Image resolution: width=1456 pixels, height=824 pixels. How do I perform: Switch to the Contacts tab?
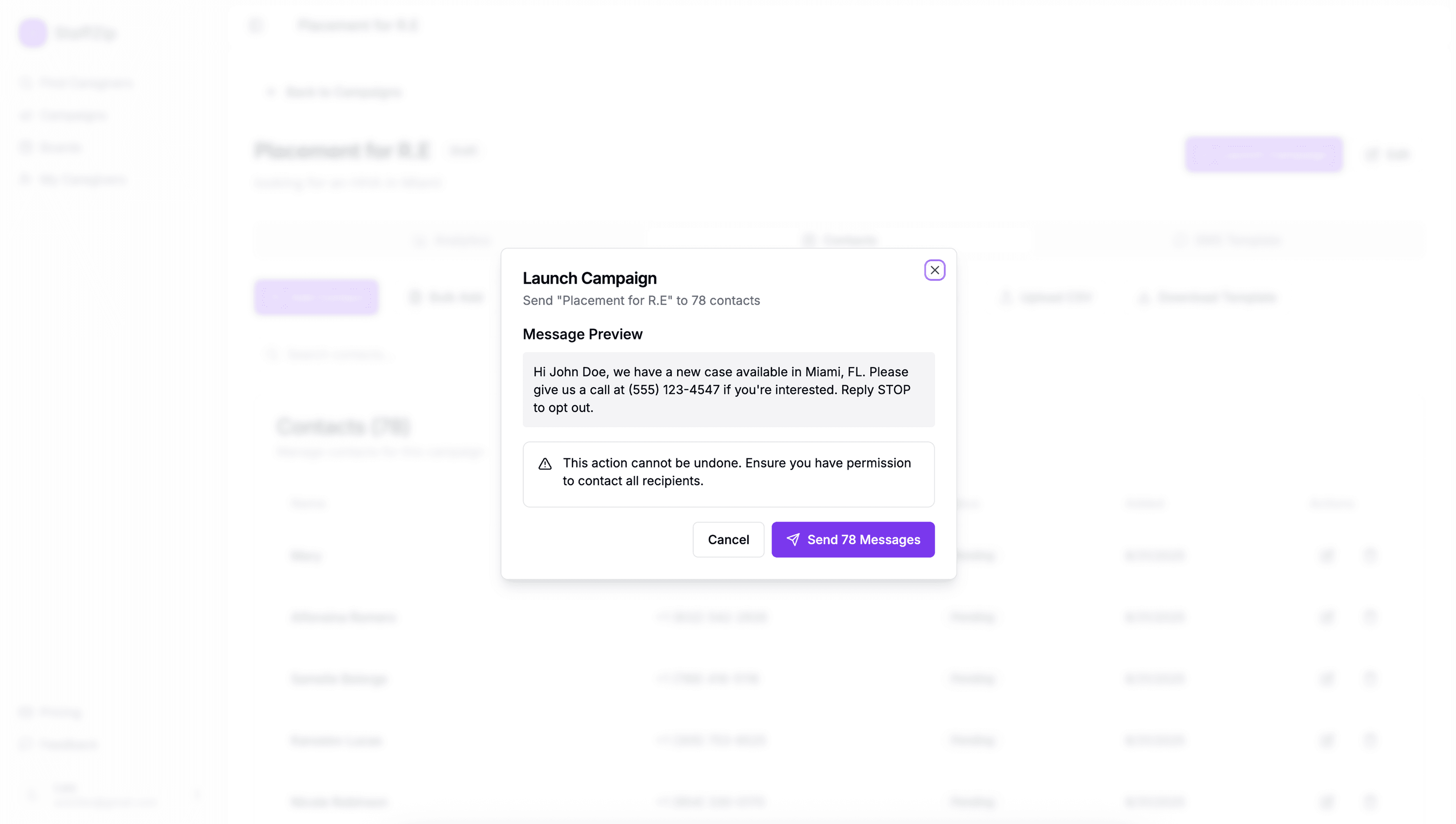[x=840, y=240]
